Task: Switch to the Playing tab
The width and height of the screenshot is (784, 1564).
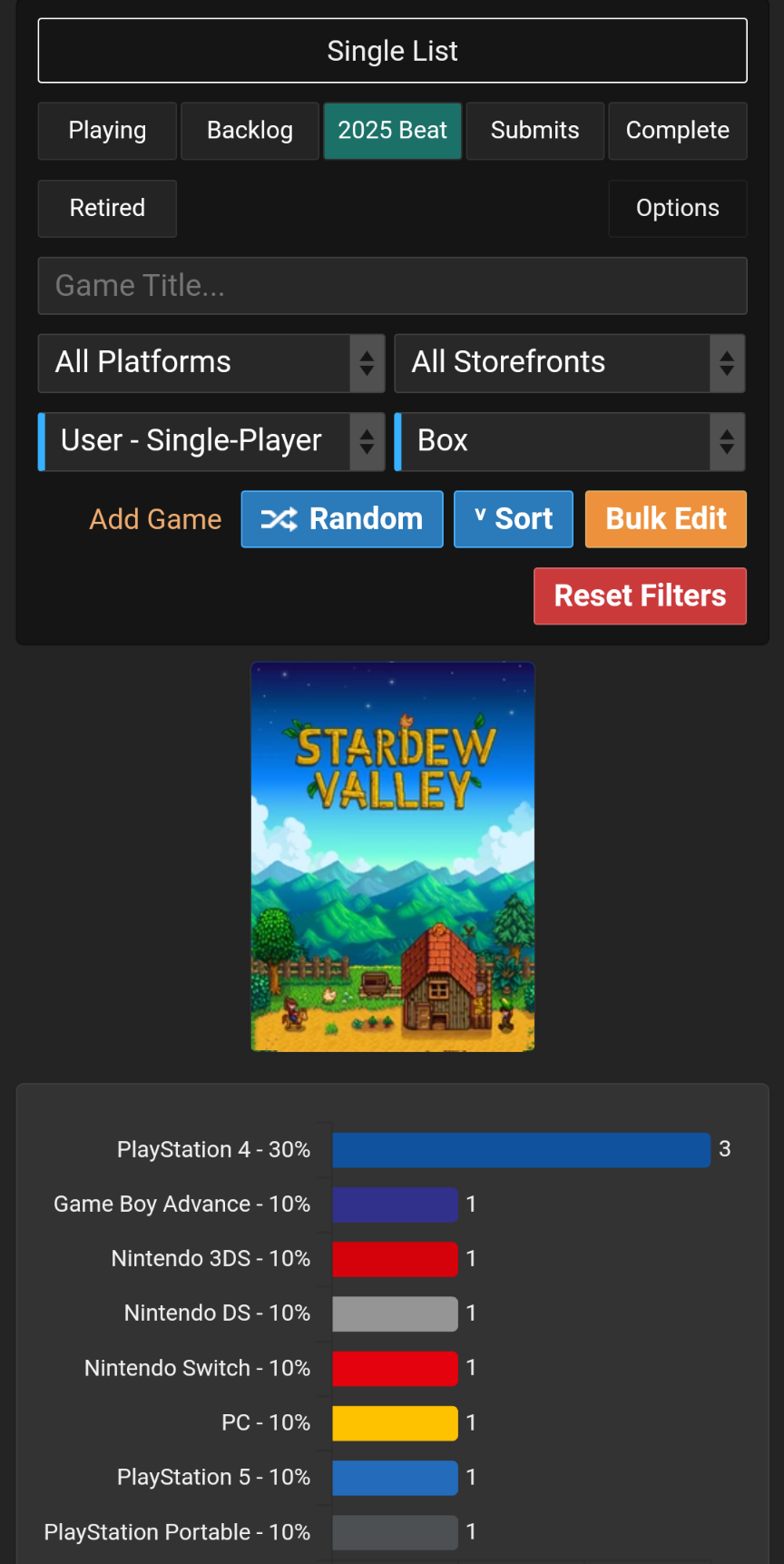Action: [107, 131]
